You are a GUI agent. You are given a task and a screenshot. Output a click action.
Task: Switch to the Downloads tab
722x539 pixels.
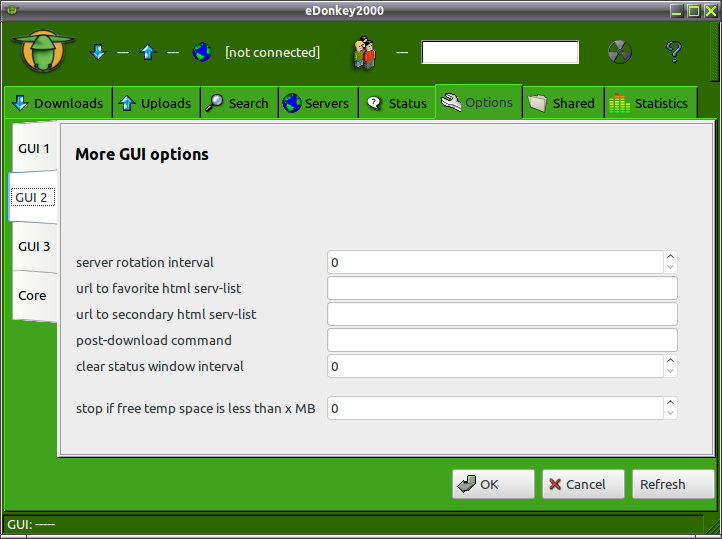(58, 103)
